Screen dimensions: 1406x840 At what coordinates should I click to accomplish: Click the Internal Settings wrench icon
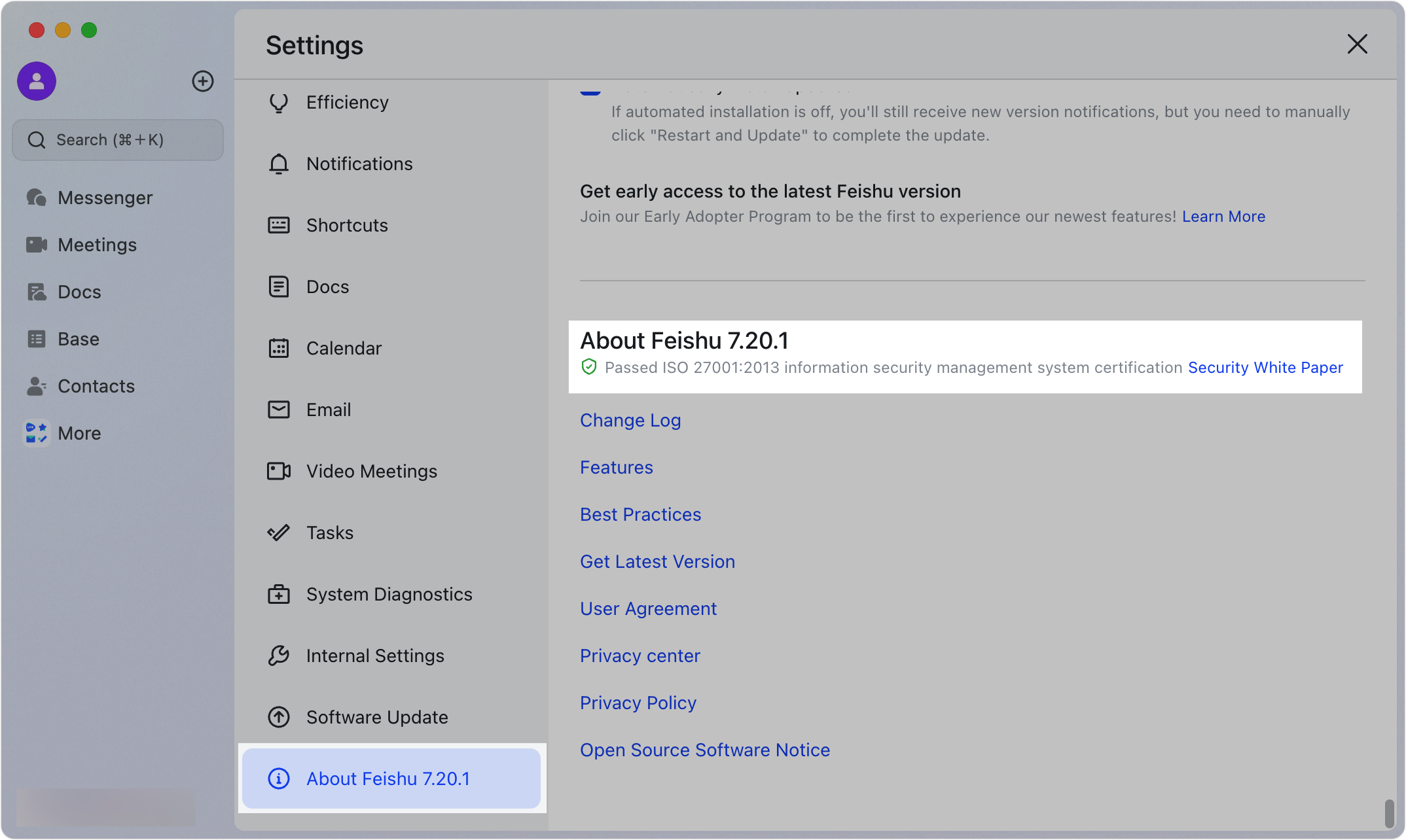click(x=279, y=656)
